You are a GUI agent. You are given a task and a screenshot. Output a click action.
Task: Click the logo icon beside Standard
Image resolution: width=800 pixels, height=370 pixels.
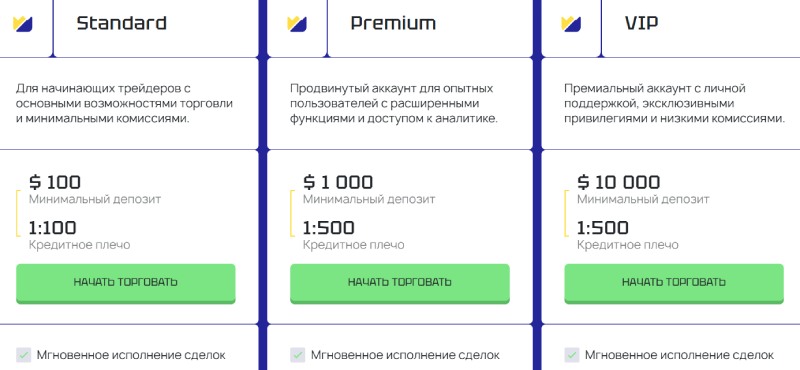[22, 23]
